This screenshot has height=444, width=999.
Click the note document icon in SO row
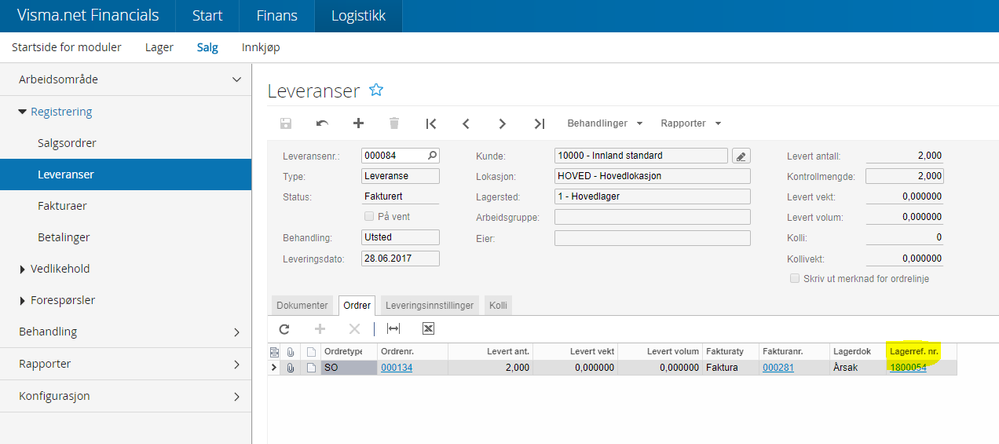pos(312,368)
